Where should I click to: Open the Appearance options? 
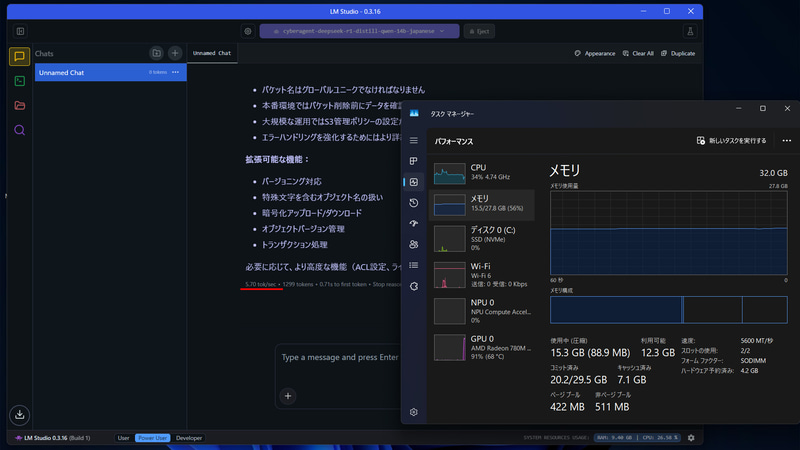[595, 53]
